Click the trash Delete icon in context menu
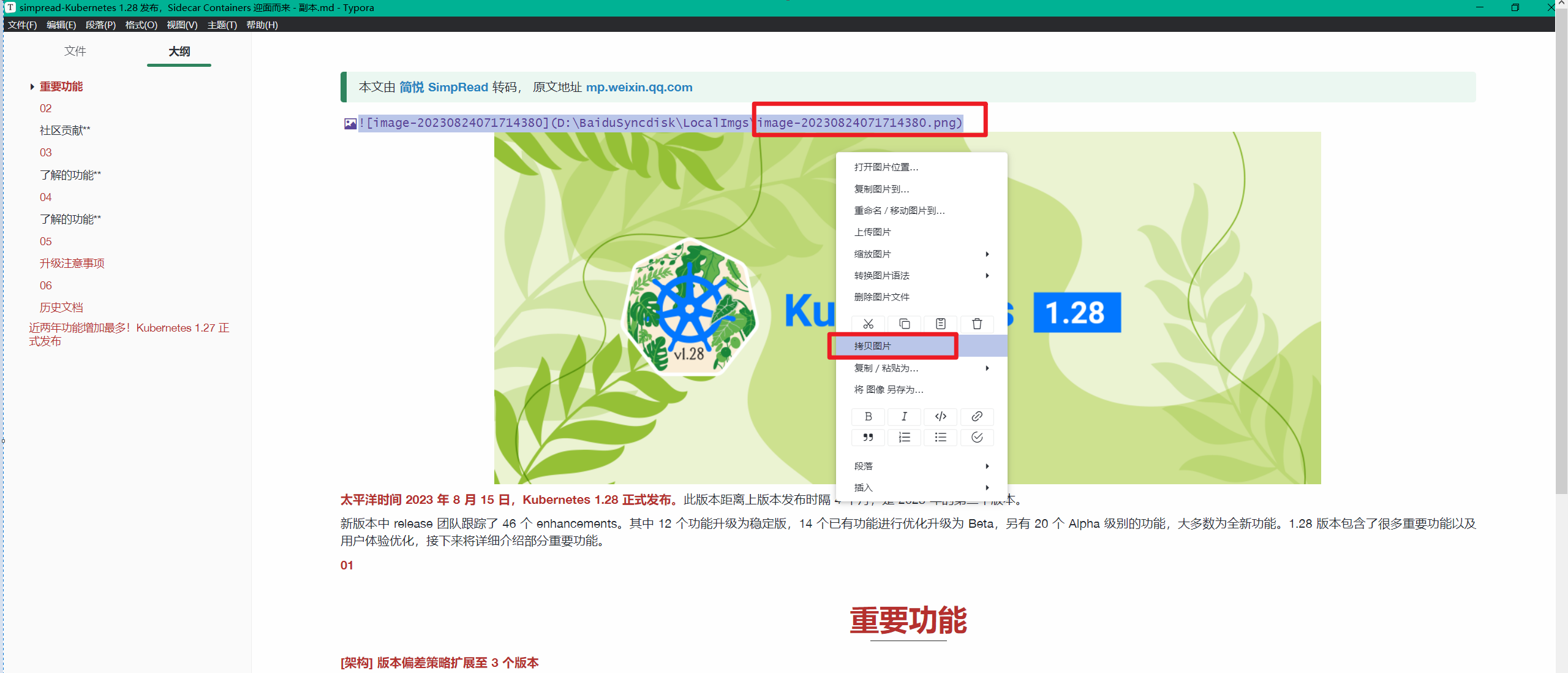Image resolution: width=1568 pixels, height=673 pixels. (977, 324)
